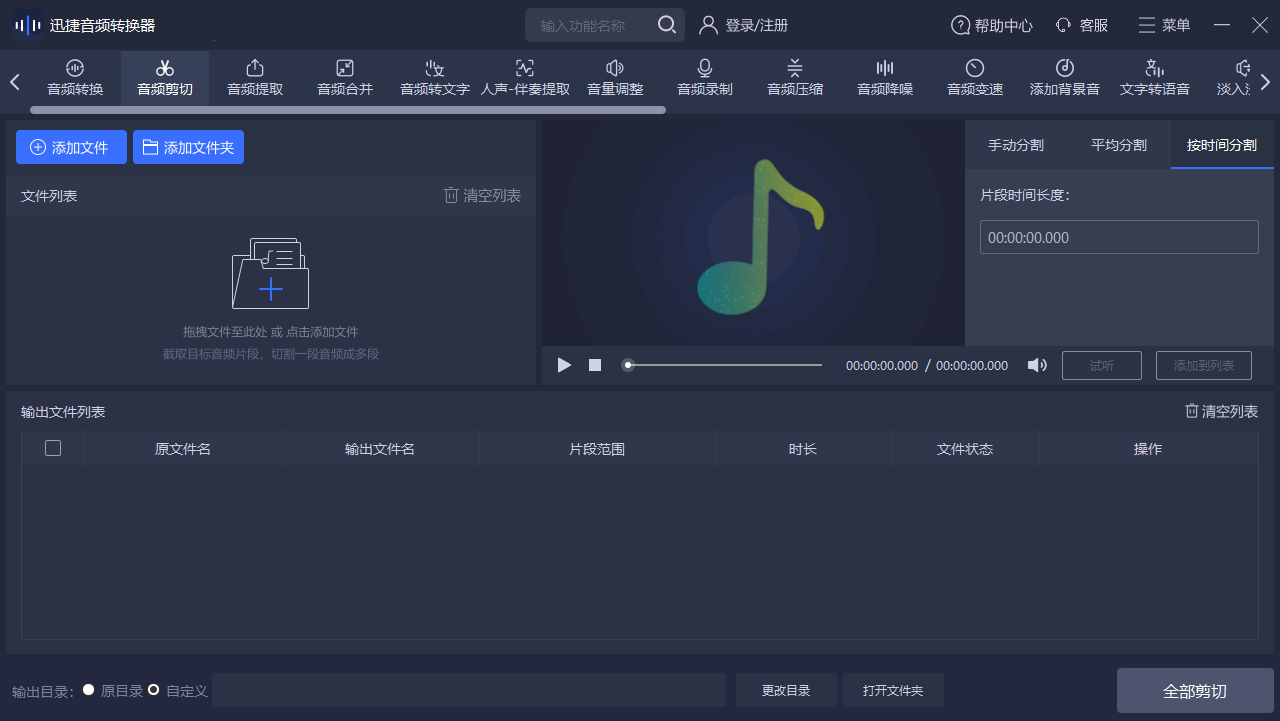Screen dimensions: 1280x721
Task: Open the 音频转换 (audio convert) tool
Action: pyautogui.click(x=74, y=78)
